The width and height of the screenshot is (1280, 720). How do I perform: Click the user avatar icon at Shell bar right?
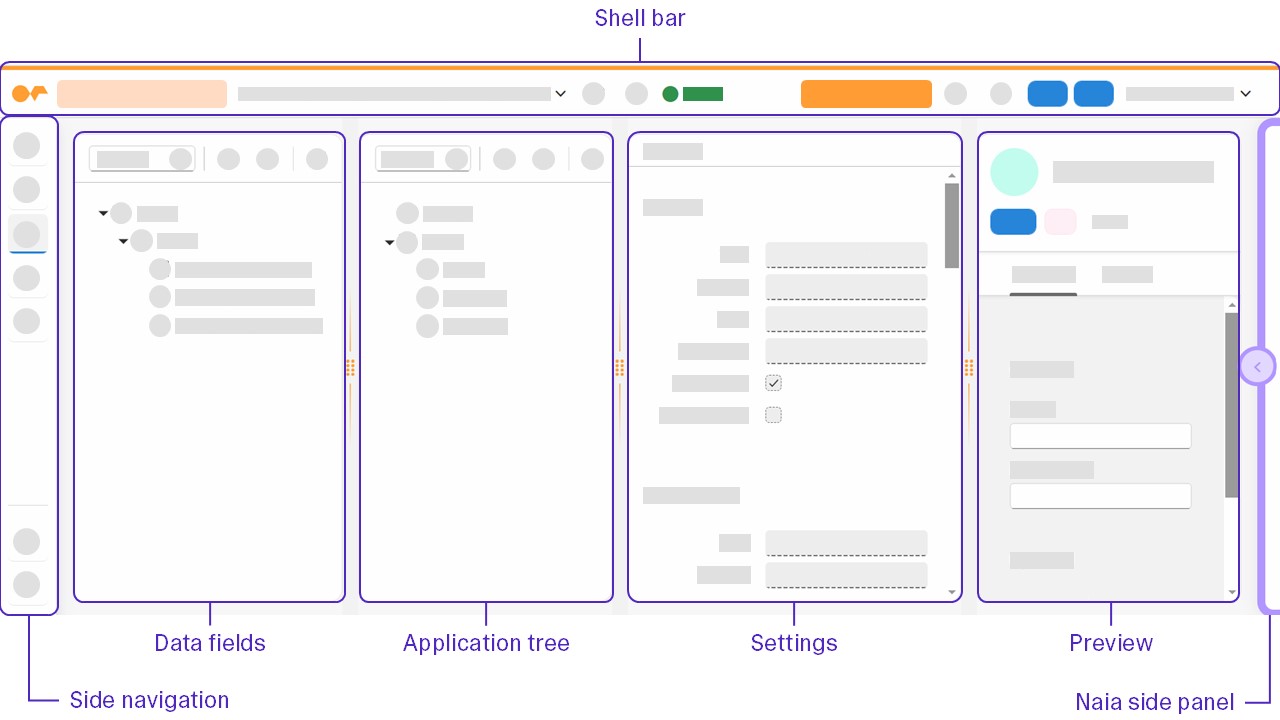click(x=1001, y=93)
